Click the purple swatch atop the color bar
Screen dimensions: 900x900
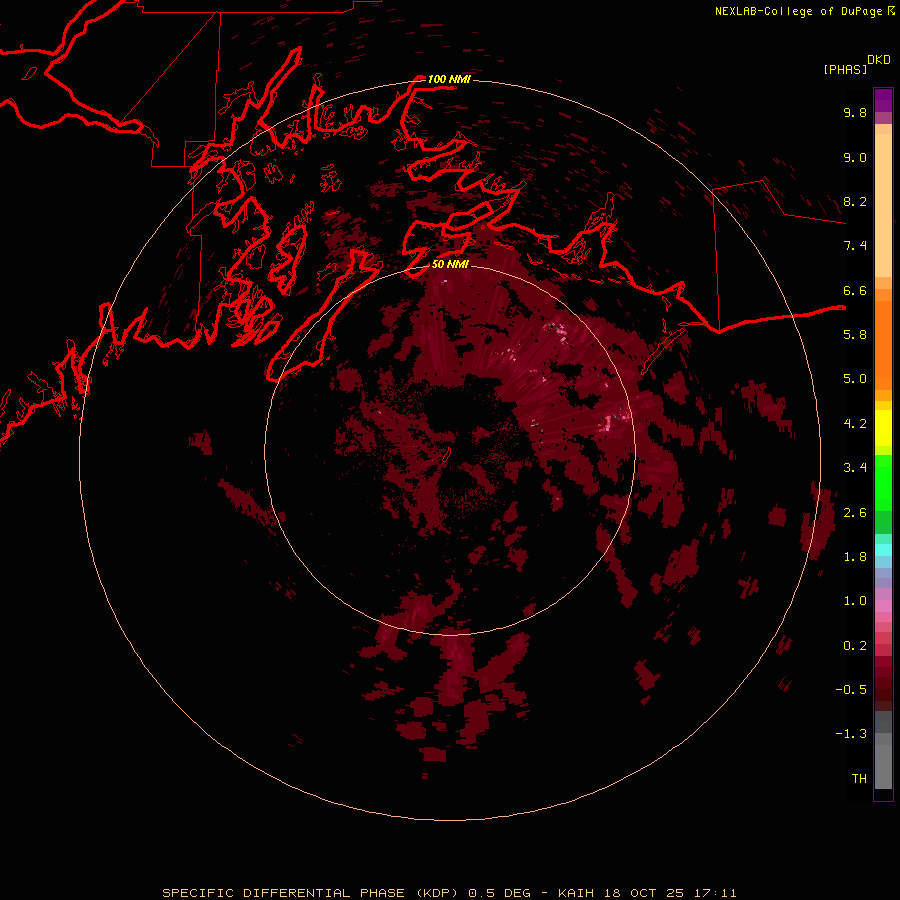click(x=883, y=100)
